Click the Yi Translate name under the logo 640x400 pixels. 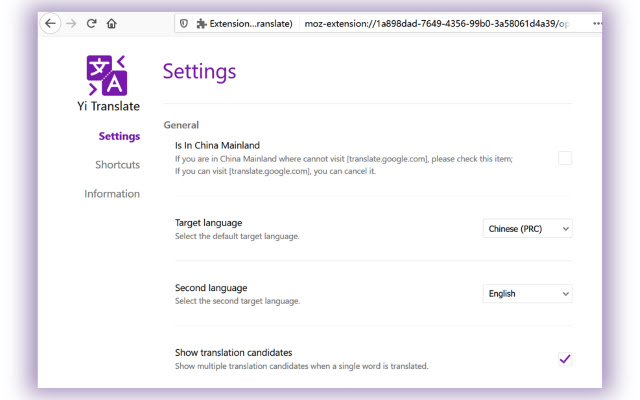tap(108, 106)
